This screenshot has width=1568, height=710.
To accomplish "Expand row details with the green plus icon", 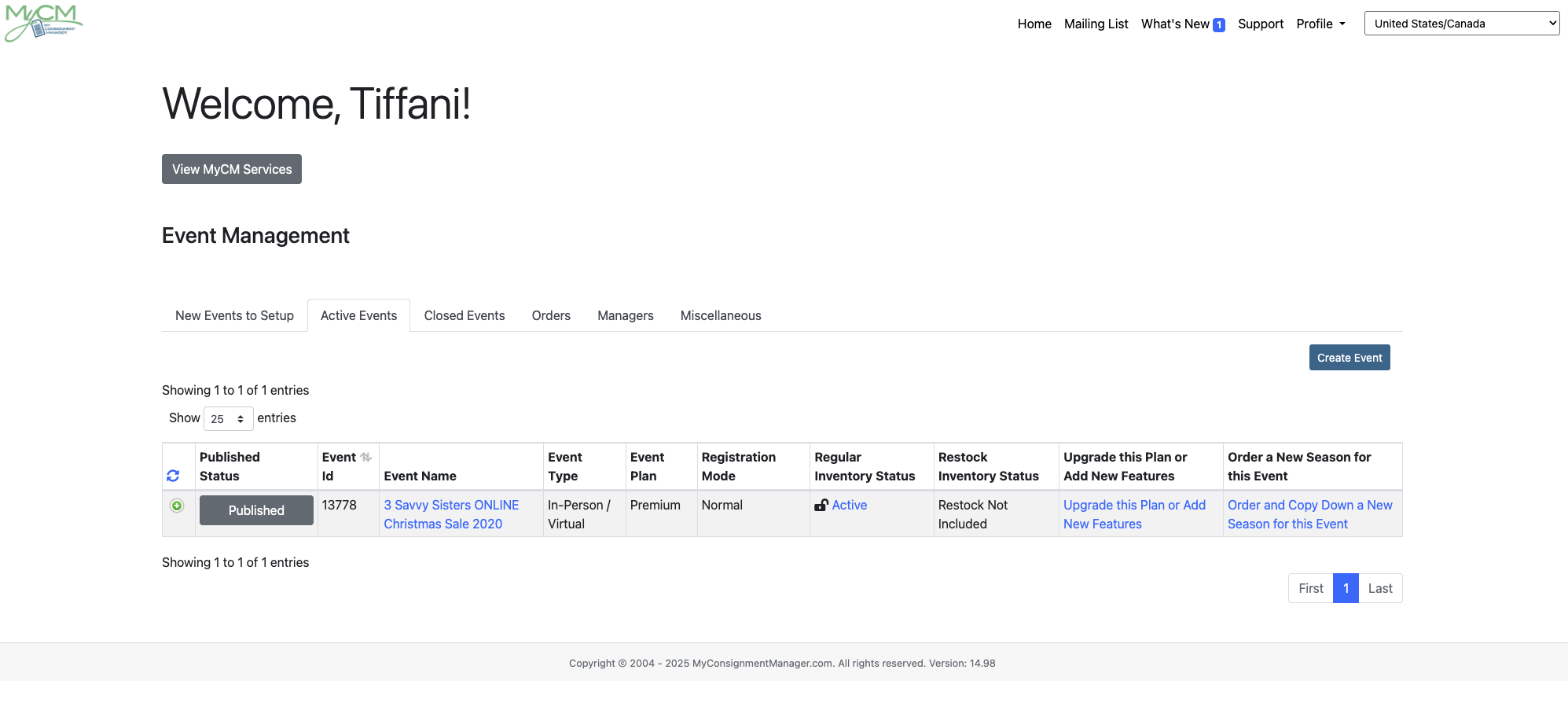I will (x=177, y=506).
